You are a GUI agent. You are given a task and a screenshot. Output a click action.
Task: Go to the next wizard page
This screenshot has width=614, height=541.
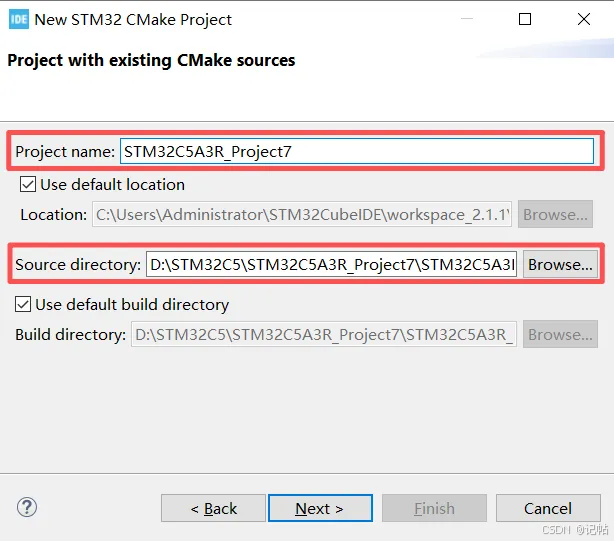click(x=320, y=508)
